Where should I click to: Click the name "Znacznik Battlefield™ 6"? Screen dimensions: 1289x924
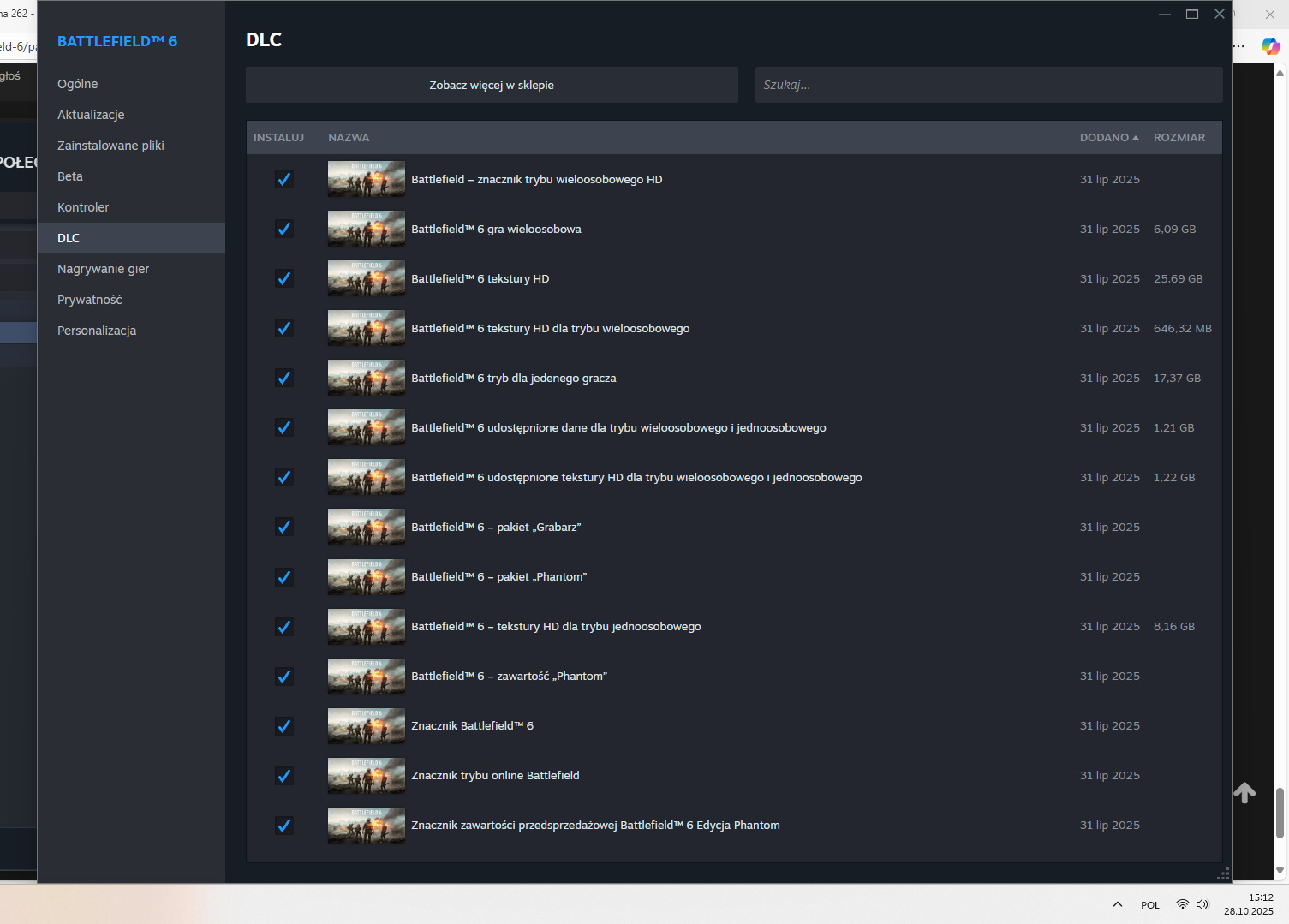coord(473,725)
